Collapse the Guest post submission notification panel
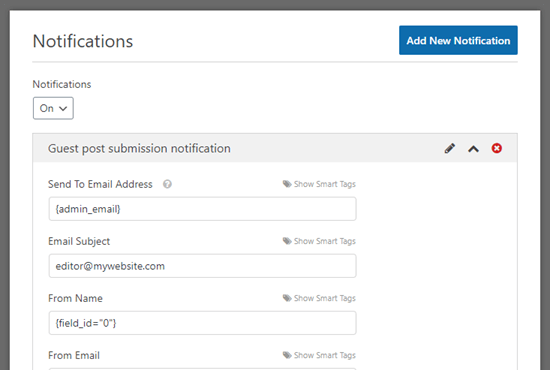This screenshot has height=370, width=550. point(473,149)
